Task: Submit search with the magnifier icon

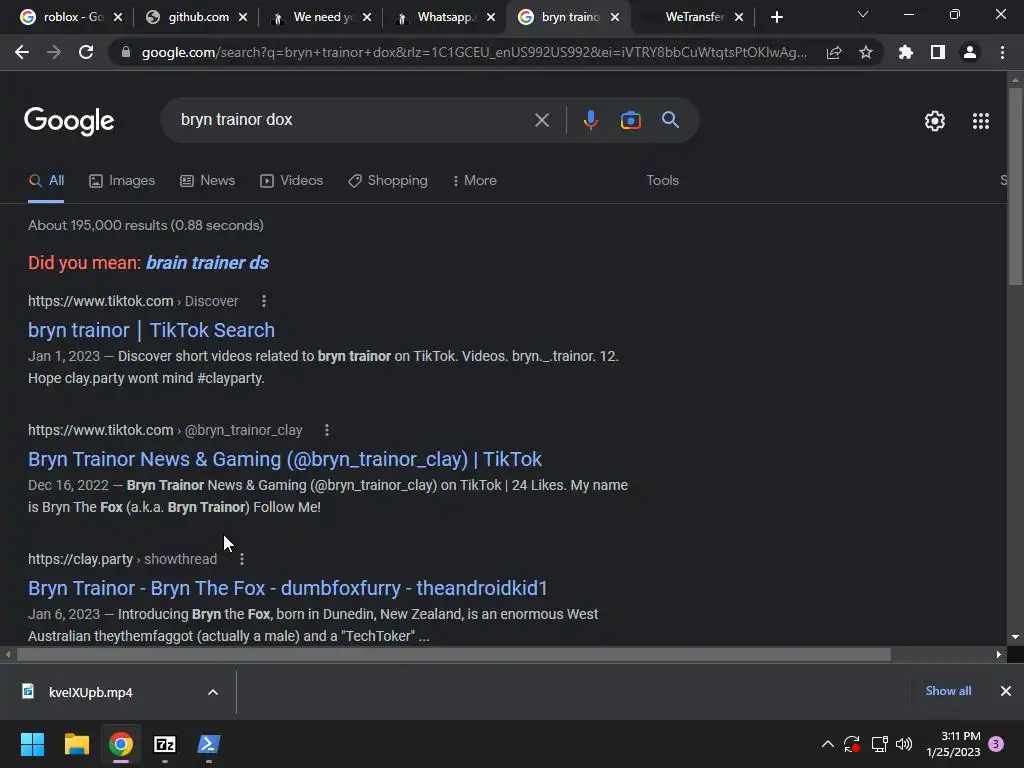Action: 670,120
